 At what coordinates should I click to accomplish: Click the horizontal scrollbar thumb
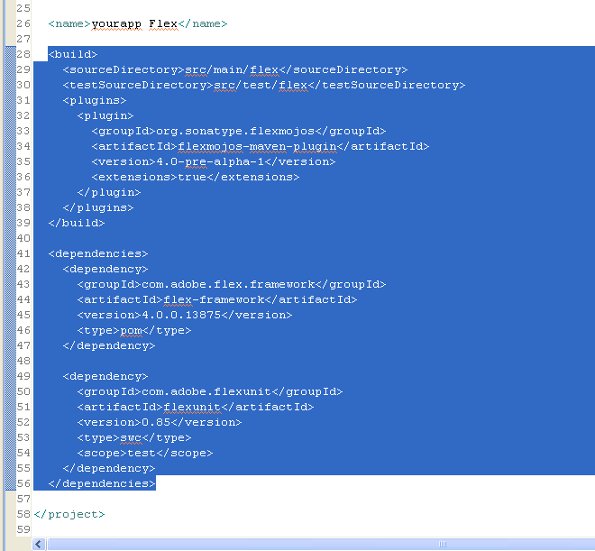tap(321, 544)
